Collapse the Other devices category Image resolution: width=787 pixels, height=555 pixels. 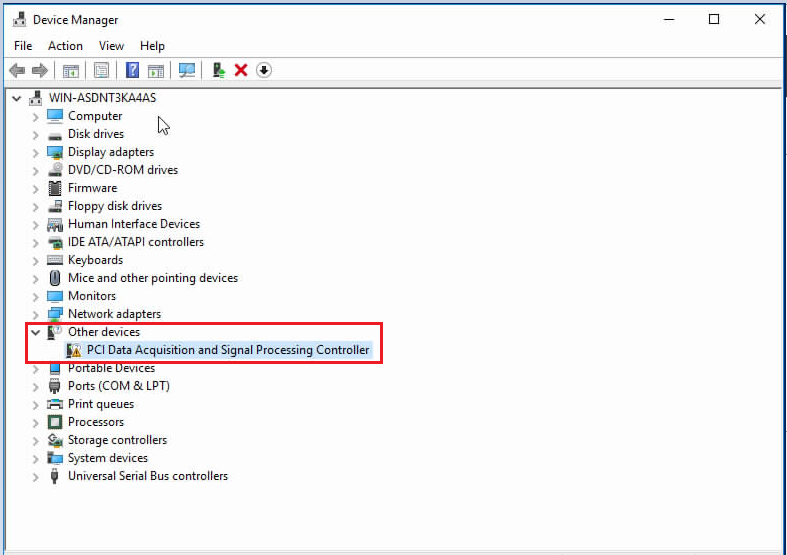(35, 332)
